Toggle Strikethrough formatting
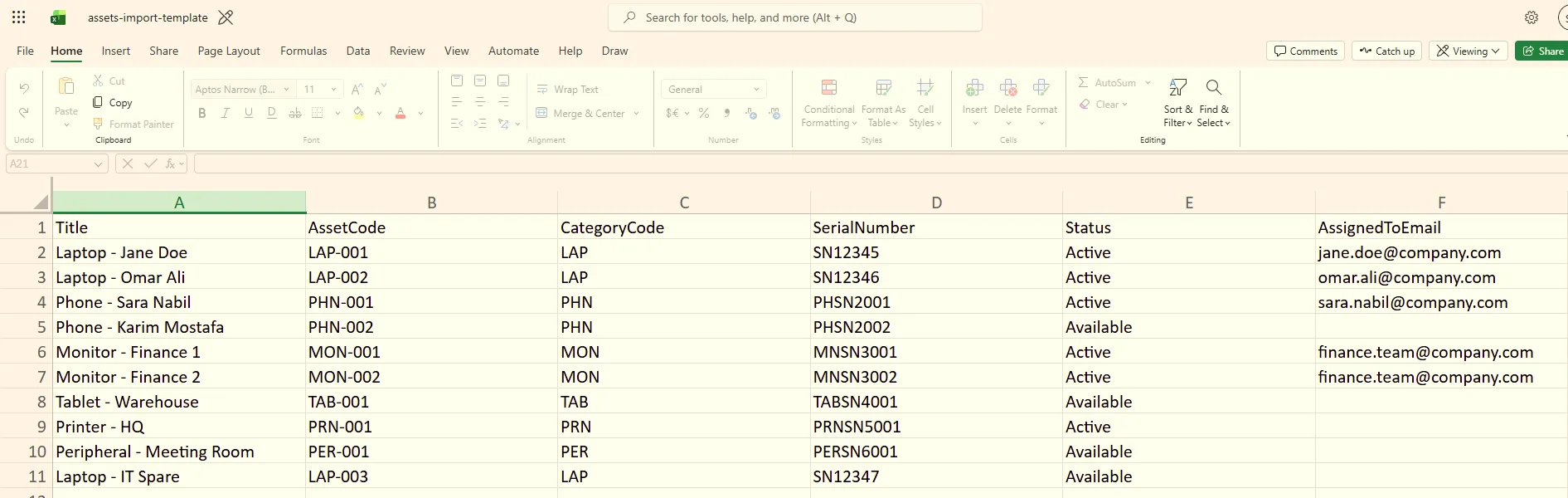This screenshot has height=498, width=1568. pyautogui.click(x=294, y=113)
